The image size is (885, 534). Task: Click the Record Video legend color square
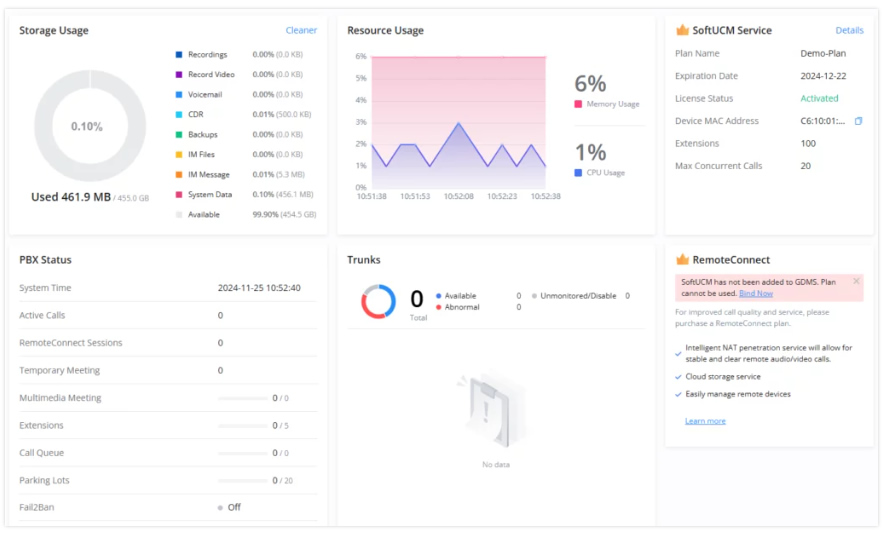pos(179,75)
